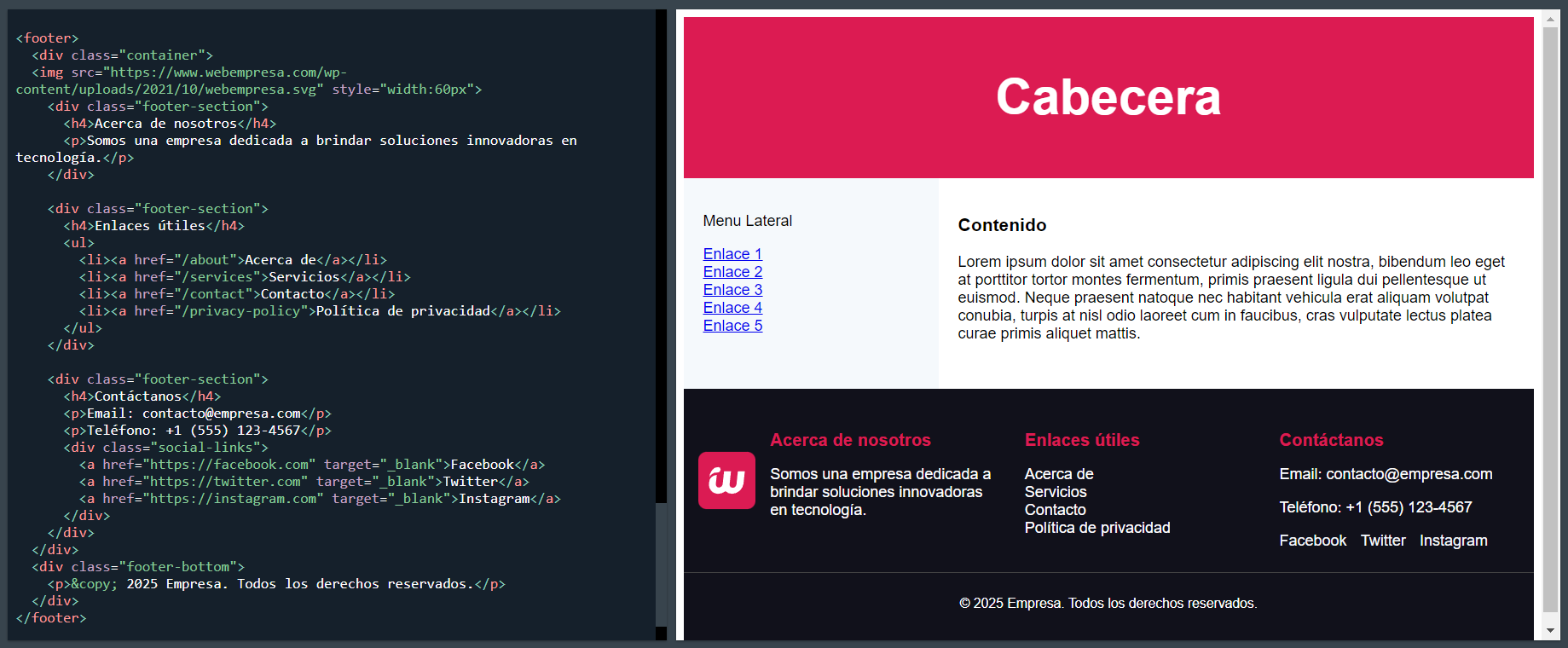
Task: Click the Teléfono paragraph code line
Action: [x=197, y=431]
